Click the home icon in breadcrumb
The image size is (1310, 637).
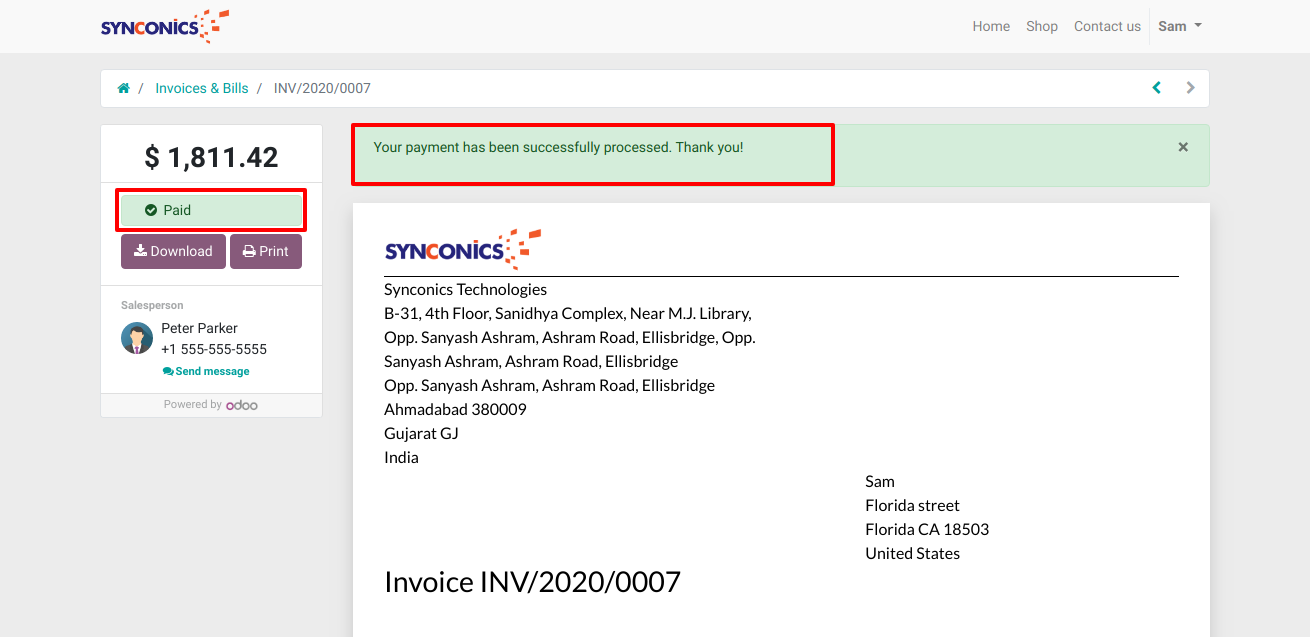(x=123, y=88)
